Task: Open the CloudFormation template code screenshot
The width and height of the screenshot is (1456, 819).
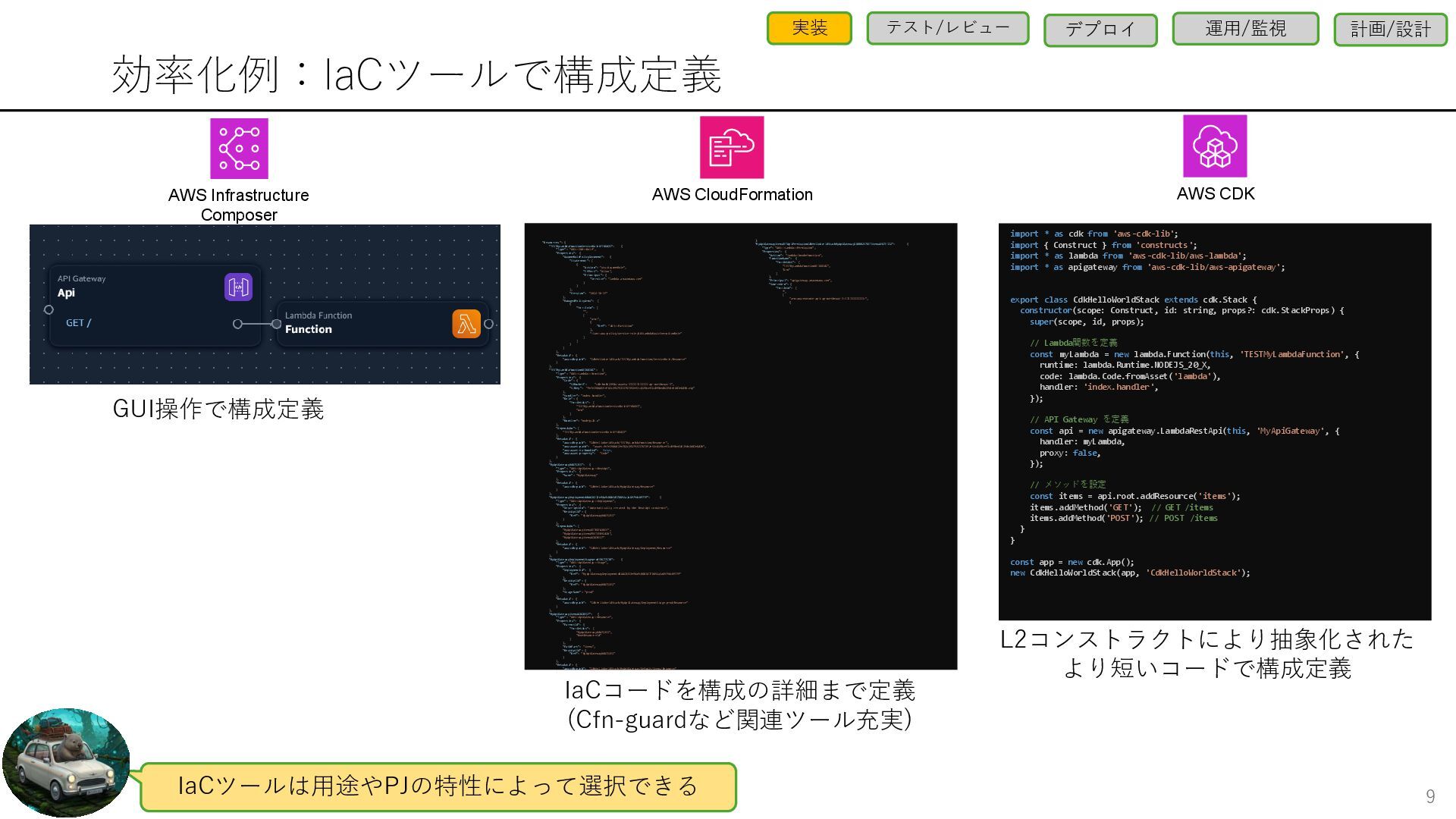Action: pos(741,447)
